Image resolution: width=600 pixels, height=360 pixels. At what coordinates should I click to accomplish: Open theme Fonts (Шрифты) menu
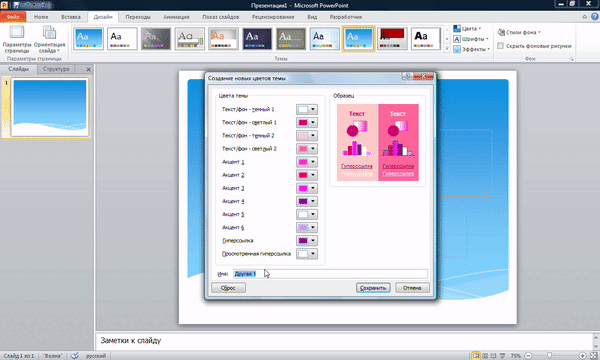click(x=471, y=39)
